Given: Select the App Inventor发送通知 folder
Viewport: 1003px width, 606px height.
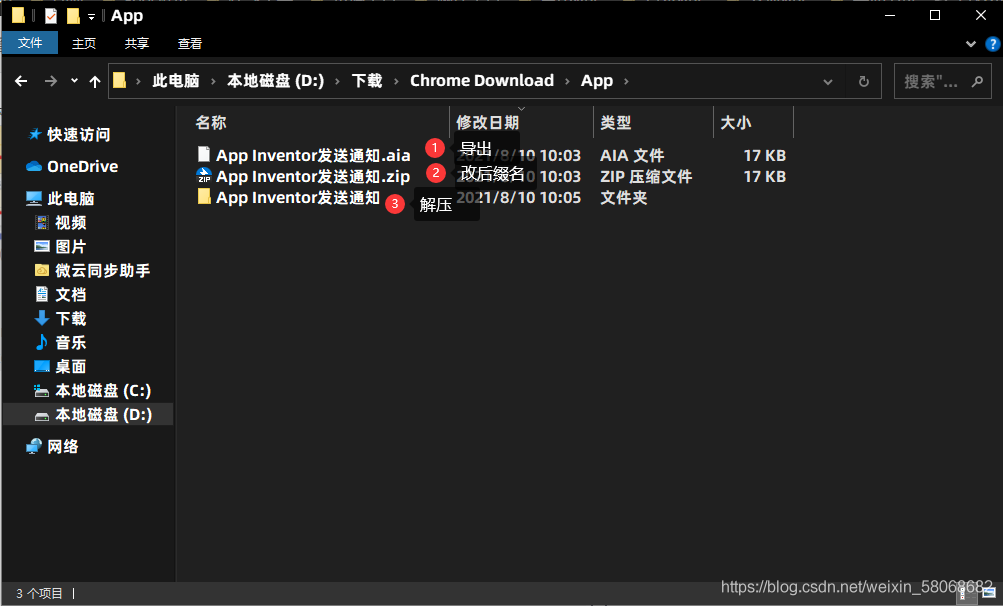Looking at the screenshot, I should pyautogui.click(x=298, y=198).
